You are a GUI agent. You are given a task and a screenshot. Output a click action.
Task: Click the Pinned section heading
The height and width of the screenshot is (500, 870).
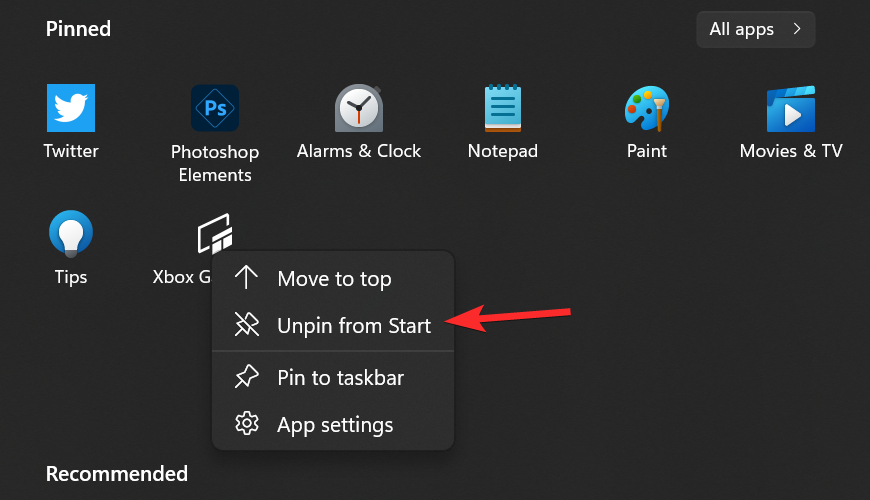(x=78, y=29)
